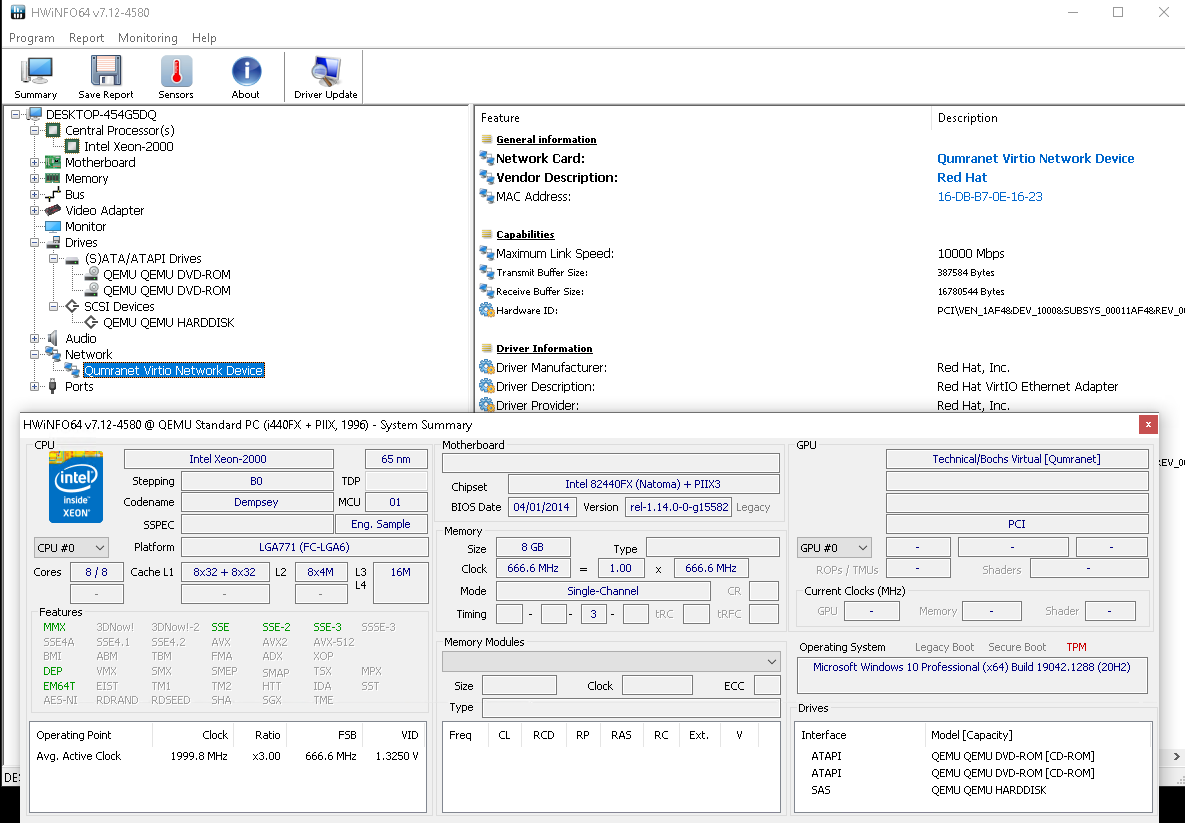Expand the Memory tree node
The height and width of the screenshot is (823, 1185).
pyautogui.click(x=35, y=179)
